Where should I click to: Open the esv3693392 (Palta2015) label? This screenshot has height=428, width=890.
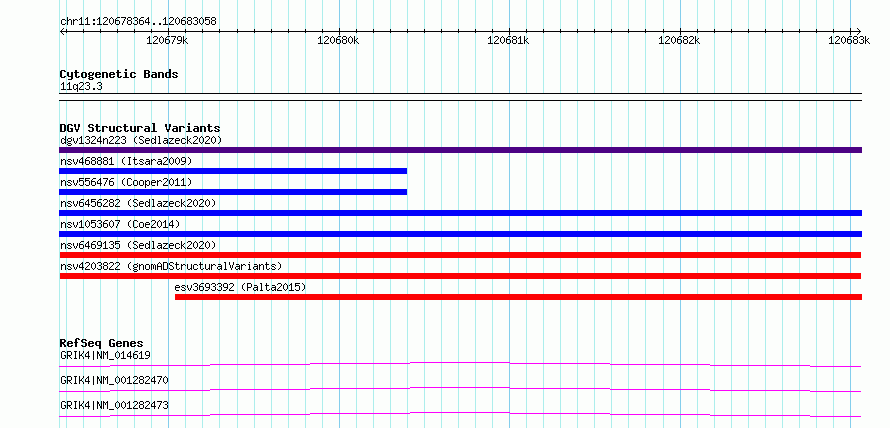(241, 287)
